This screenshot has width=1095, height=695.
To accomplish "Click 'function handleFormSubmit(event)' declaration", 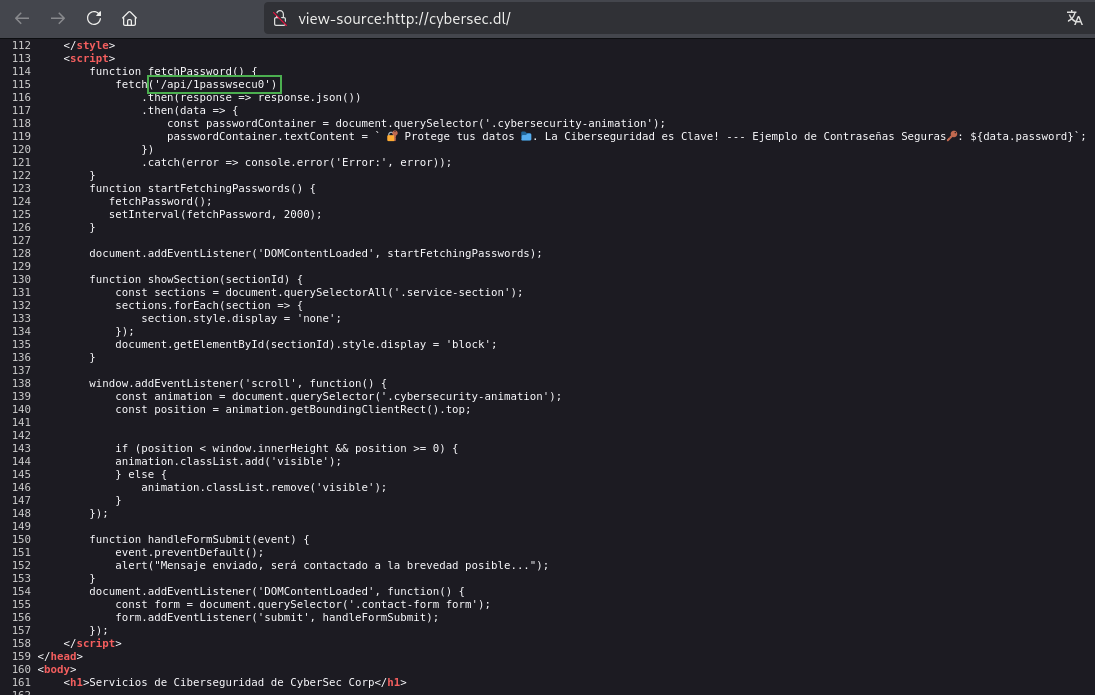I will coord(199,539).
